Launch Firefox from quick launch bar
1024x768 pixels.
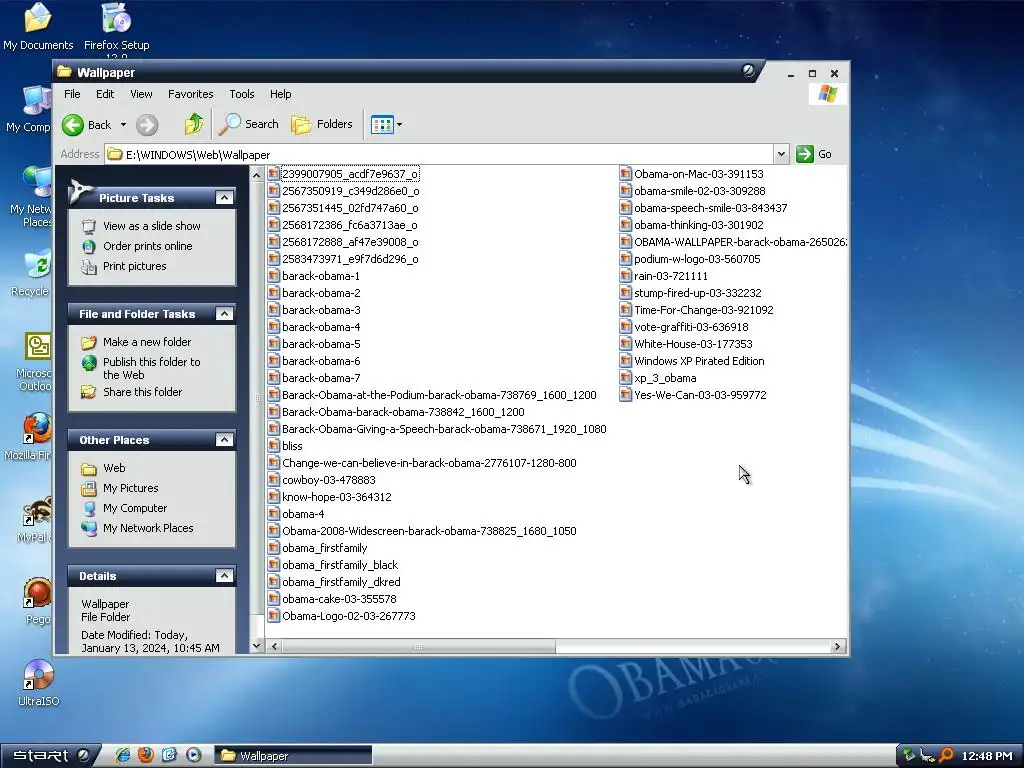coord(146,756)
